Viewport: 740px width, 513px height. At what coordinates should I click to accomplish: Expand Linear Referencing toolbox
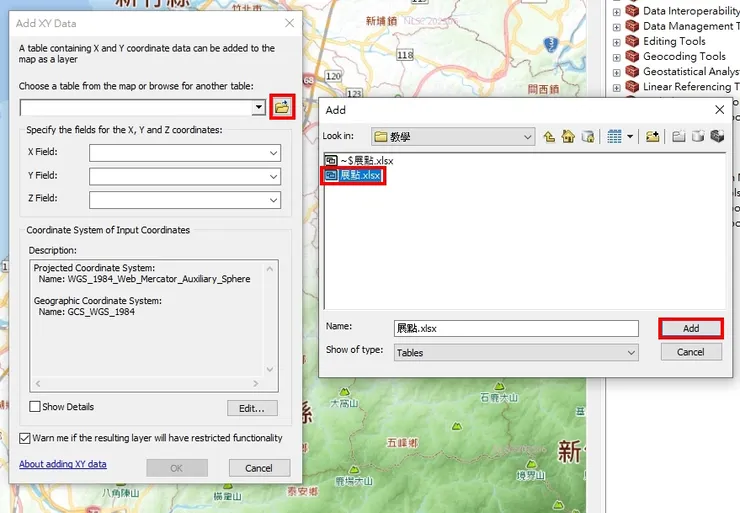coord(616,87)
